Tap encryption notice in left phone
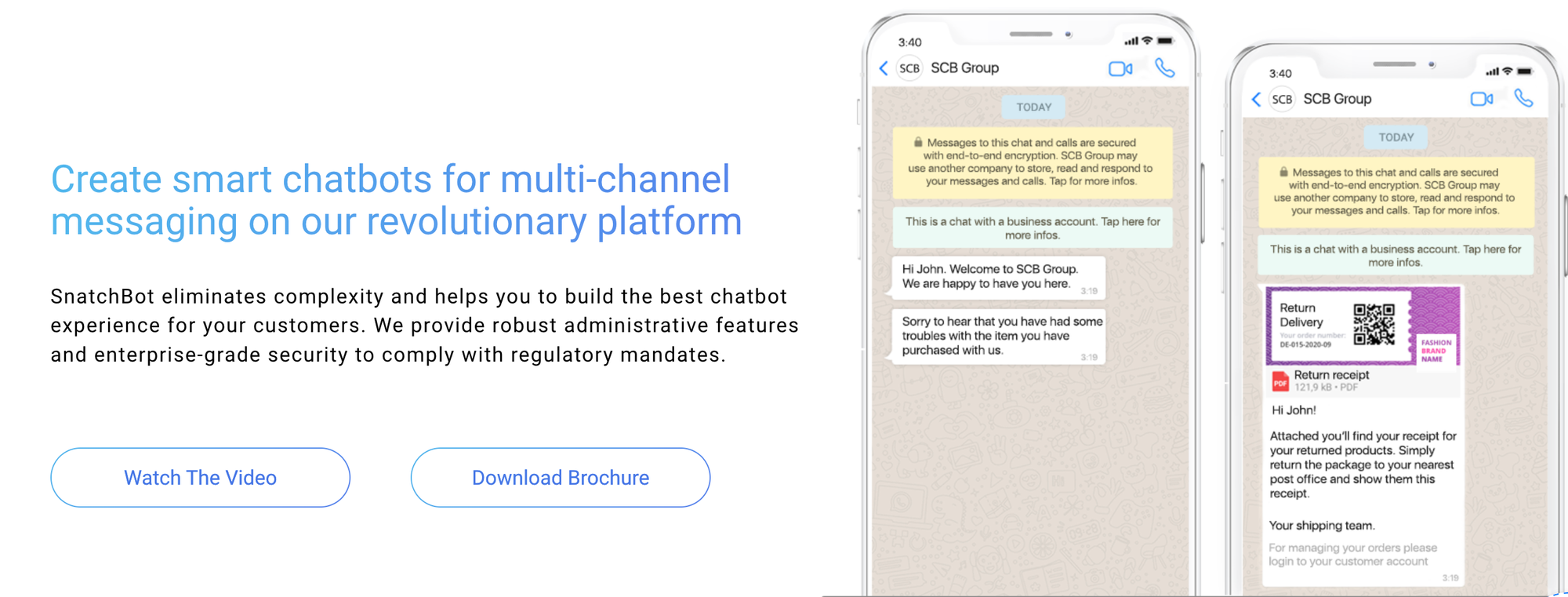Screen dimensions: 1568x597 coord(1032,162)
